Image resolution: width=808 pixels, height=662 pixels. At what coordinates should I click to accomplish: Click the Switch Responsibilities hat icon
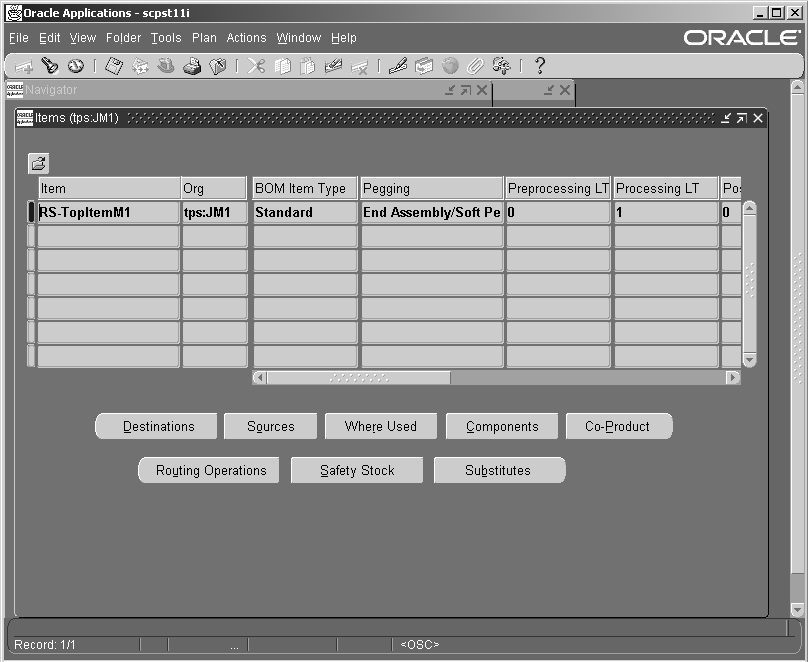166,66
